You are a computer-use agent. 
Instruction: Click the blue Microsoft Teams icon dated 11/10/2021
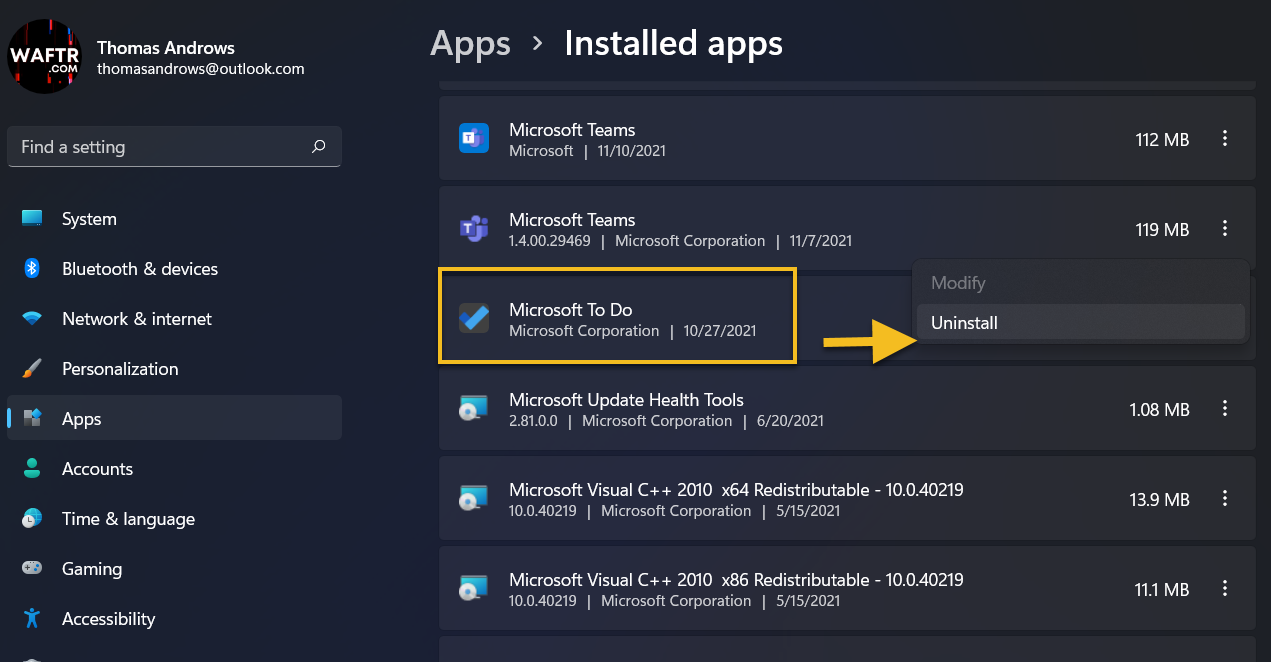(474, 139)
